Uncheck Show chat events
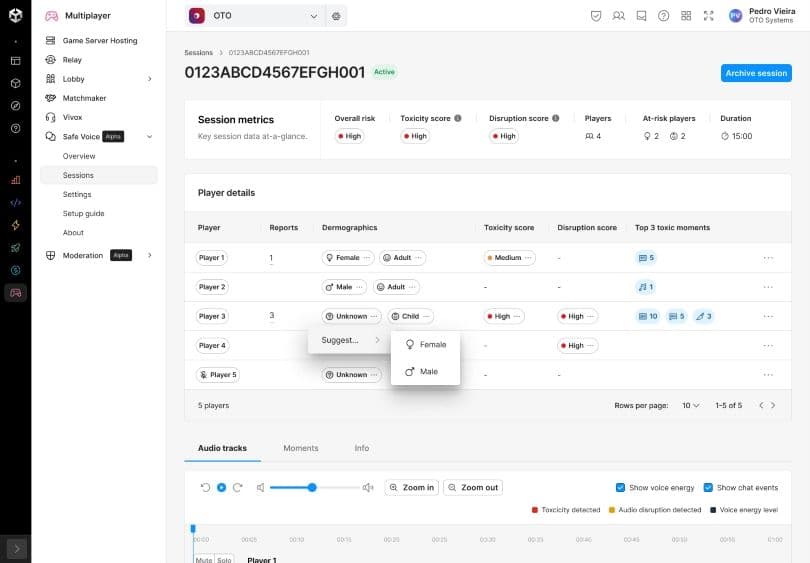810x563 pixels. pos(708,488)
